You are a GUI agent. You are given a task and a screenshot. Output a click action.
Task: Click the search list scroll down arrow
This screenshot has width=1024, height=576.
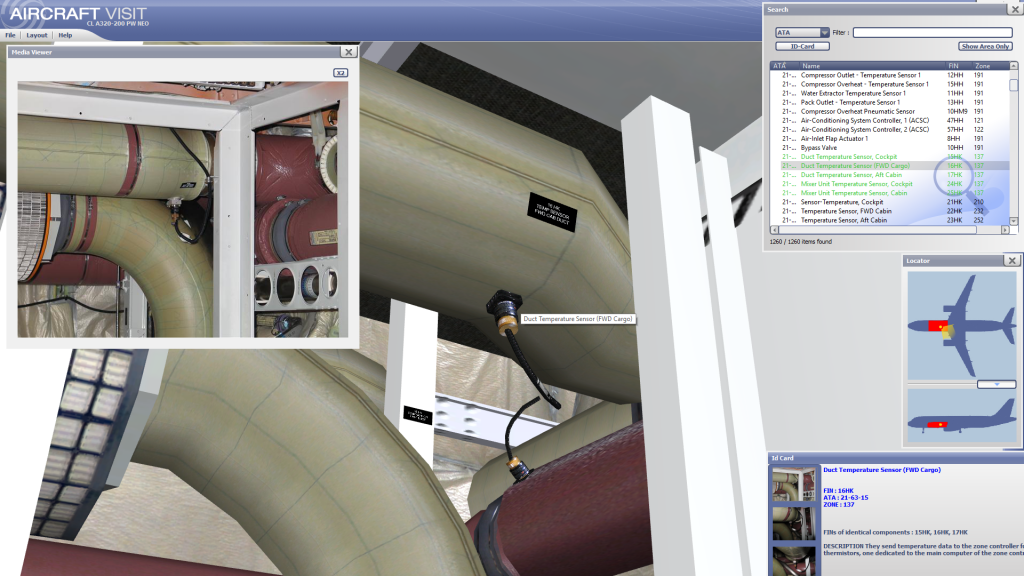pyautogui.click(x=1014, y=221)
